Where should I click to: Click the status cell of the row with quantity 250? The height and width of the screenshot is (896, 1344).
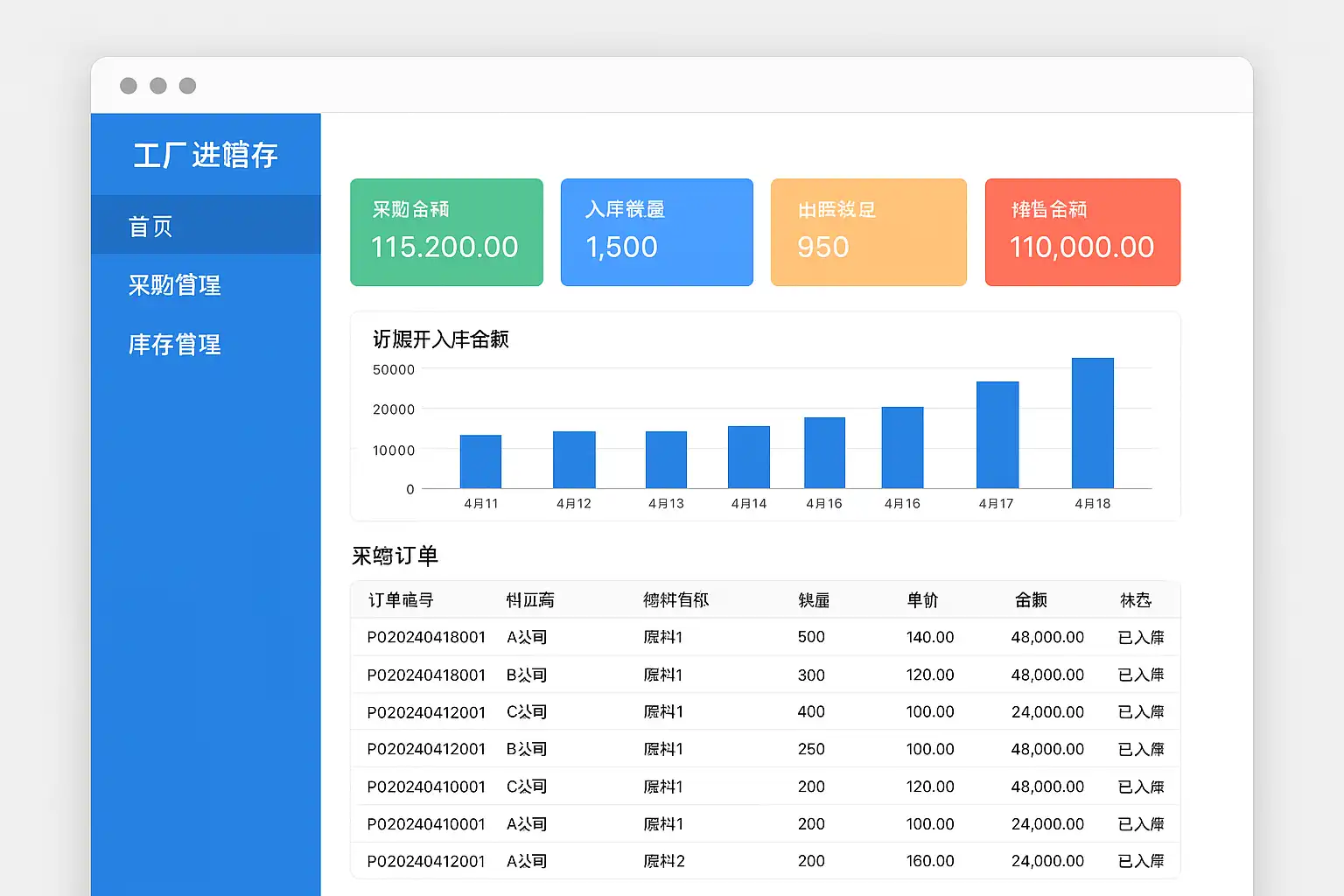click(1141, 749)
